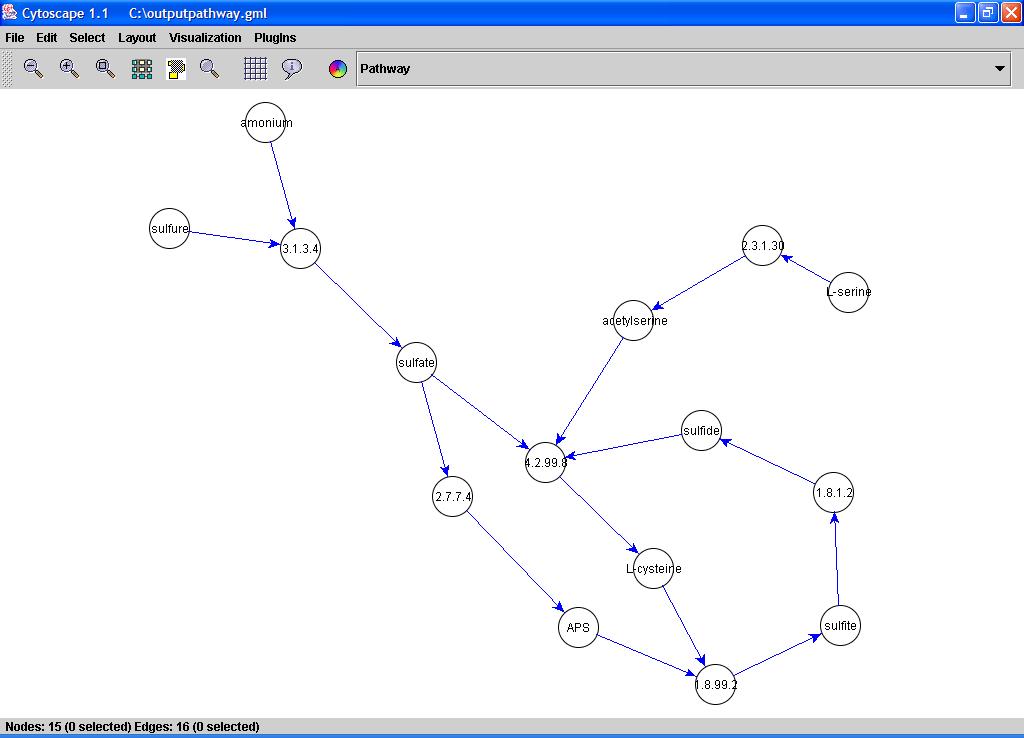1024x738 pixels.
Task: Open the Select menu
Action: tap(87, 38)
